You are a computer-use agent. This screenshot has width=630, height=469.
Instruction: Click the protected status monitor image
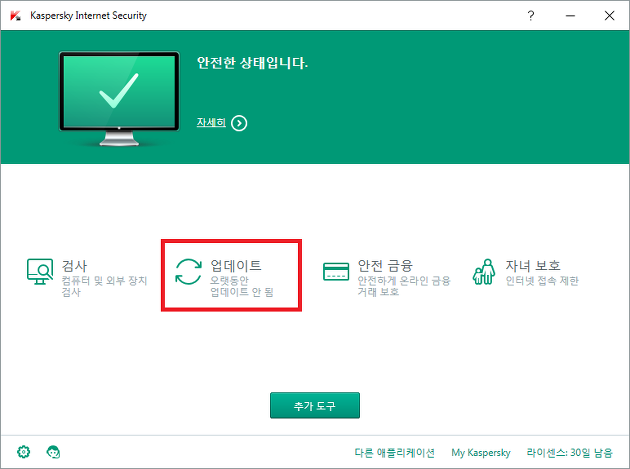pos(119,98)
